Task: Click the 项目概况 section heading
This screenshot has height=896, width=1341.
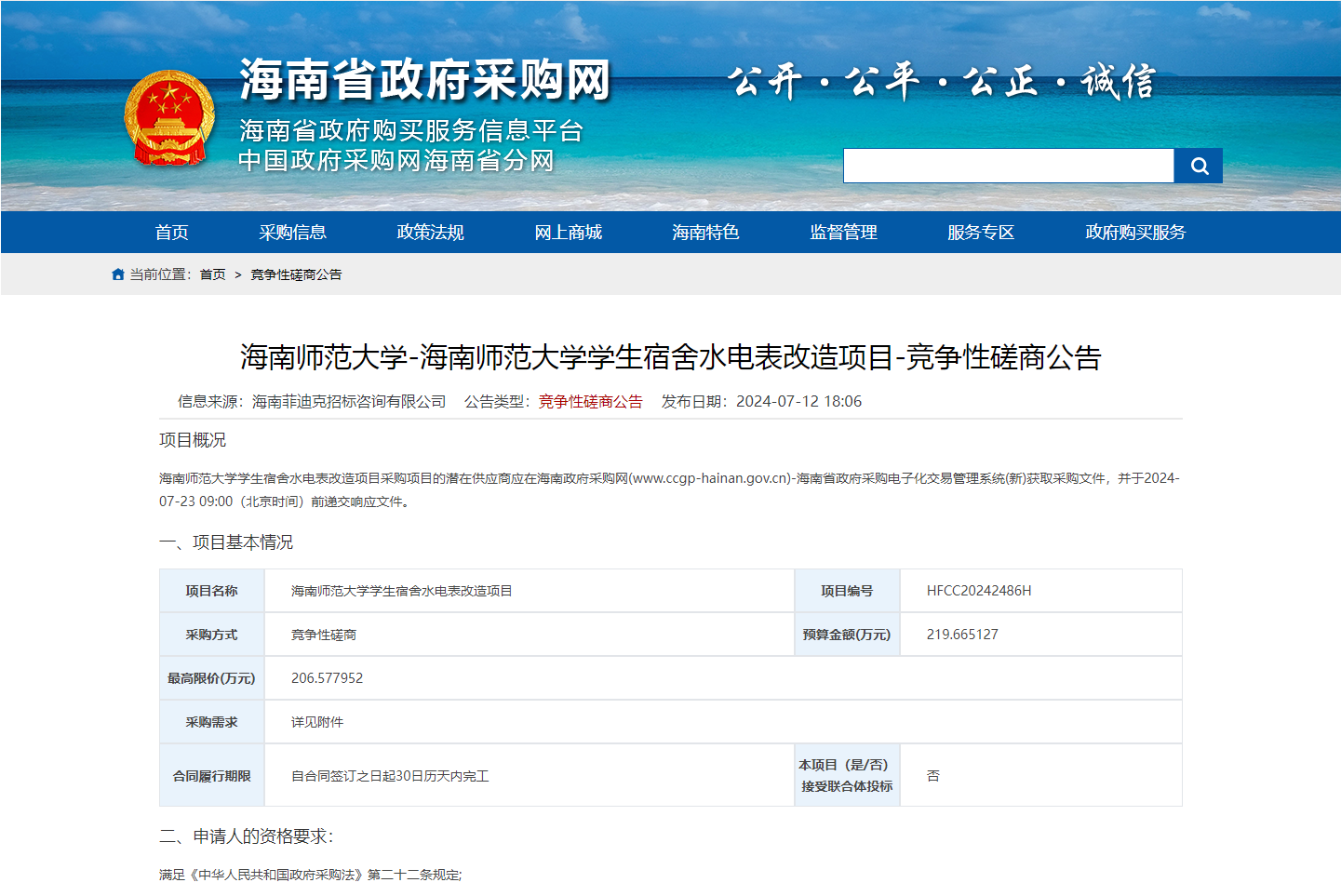Action: [x=193, y=440]
